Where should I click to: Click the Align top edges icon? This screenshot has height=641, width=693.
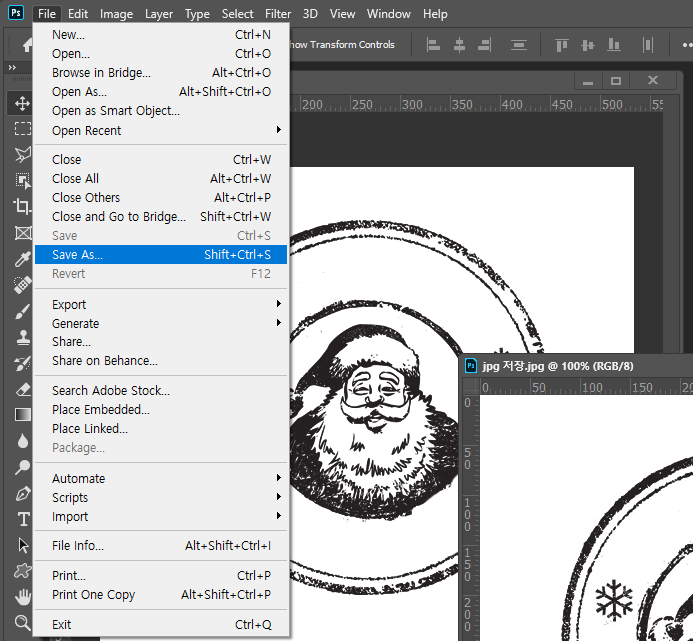562,45
